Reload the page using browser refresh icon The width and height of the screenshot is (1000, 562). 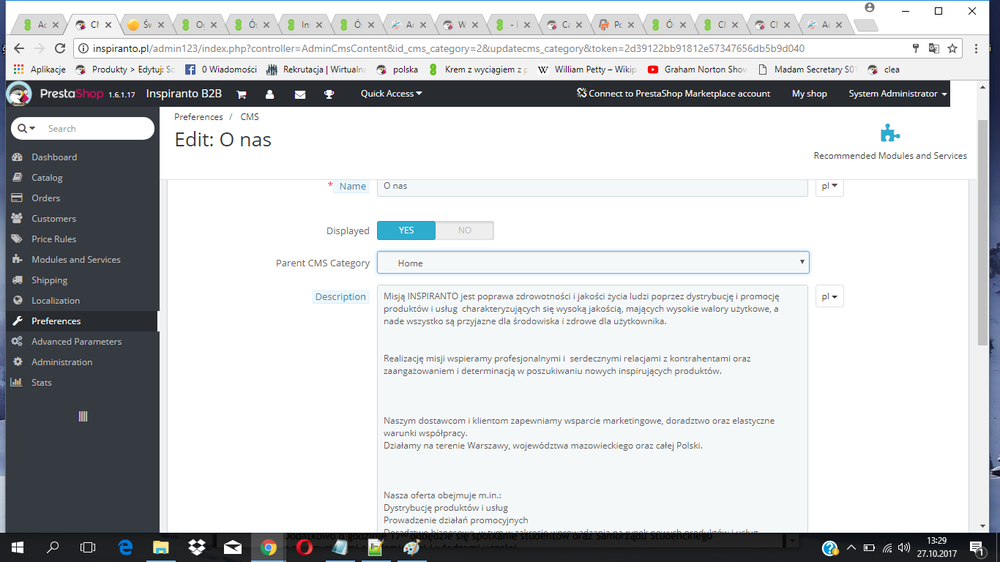(x=60, y=48)
